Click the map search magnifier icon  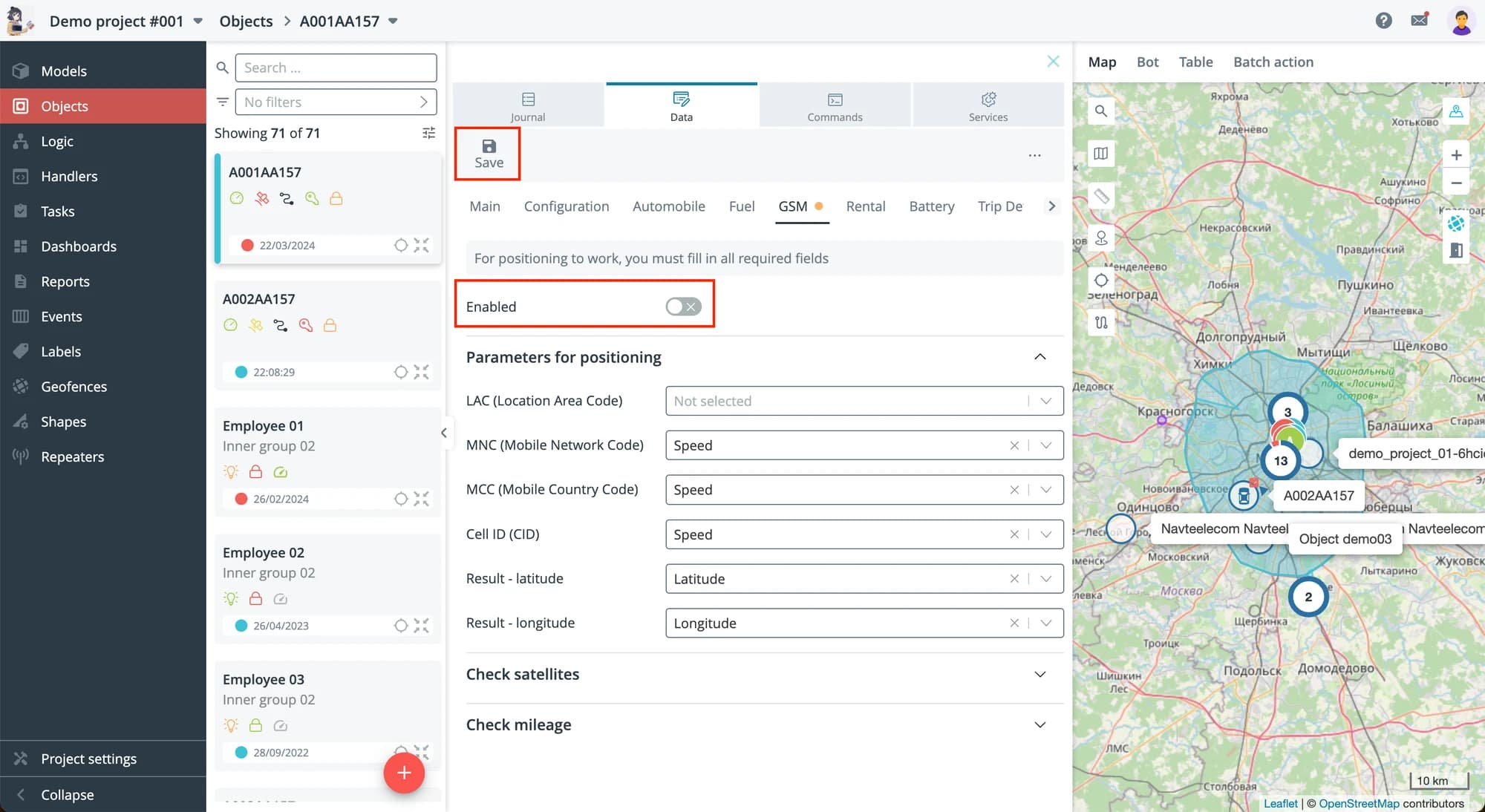(1101, 111)
